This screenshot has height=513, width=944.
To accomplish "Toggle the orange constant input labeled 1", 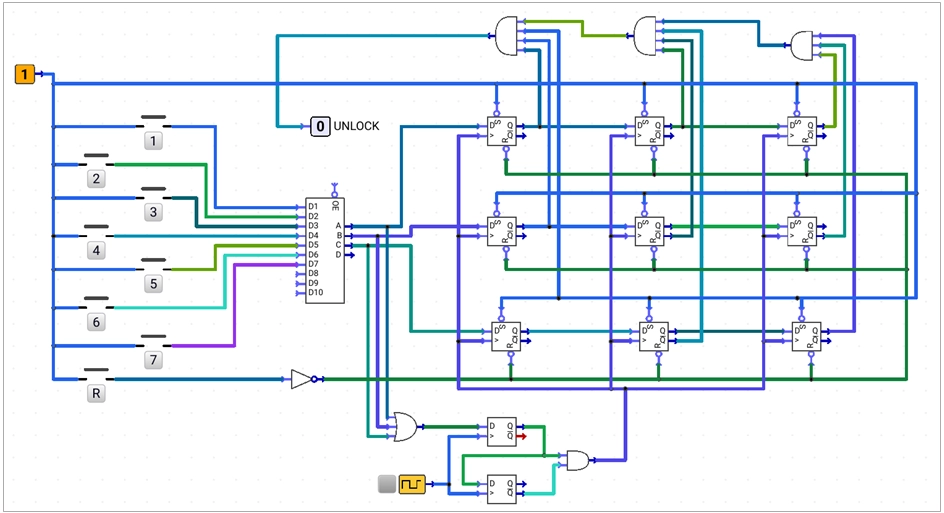I will 25,74.
